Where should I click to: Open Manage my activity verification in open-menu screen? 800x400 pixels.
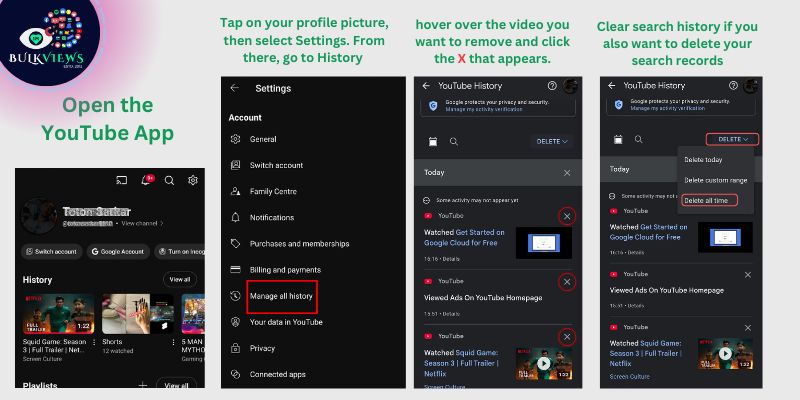[x=668, y=109]
